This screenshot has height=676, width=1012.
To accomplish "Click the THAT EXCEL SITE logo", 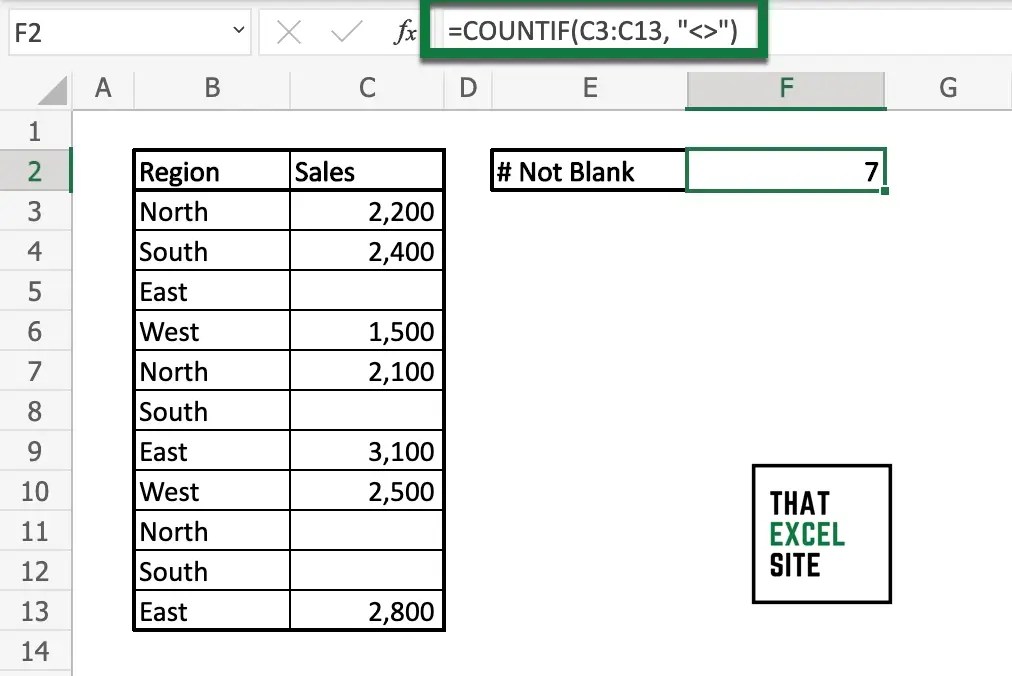I will (x=821, y=533).
